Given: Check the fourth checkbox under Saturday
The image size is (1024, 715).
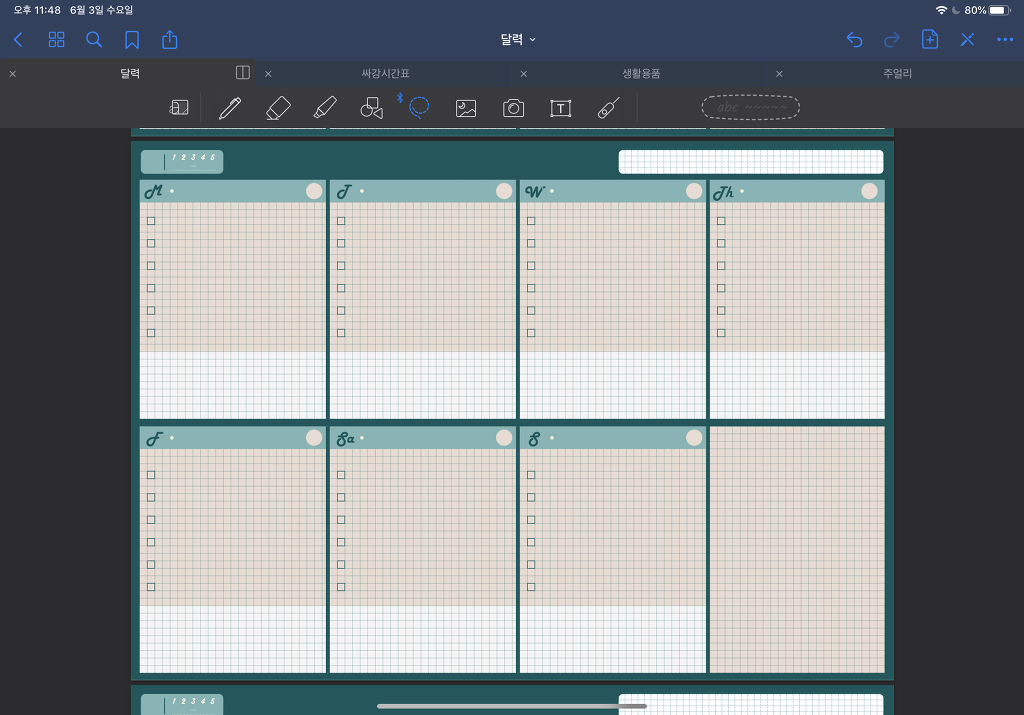Looking at the screenshot, I should pyautogui.click(x=341, y=542).
